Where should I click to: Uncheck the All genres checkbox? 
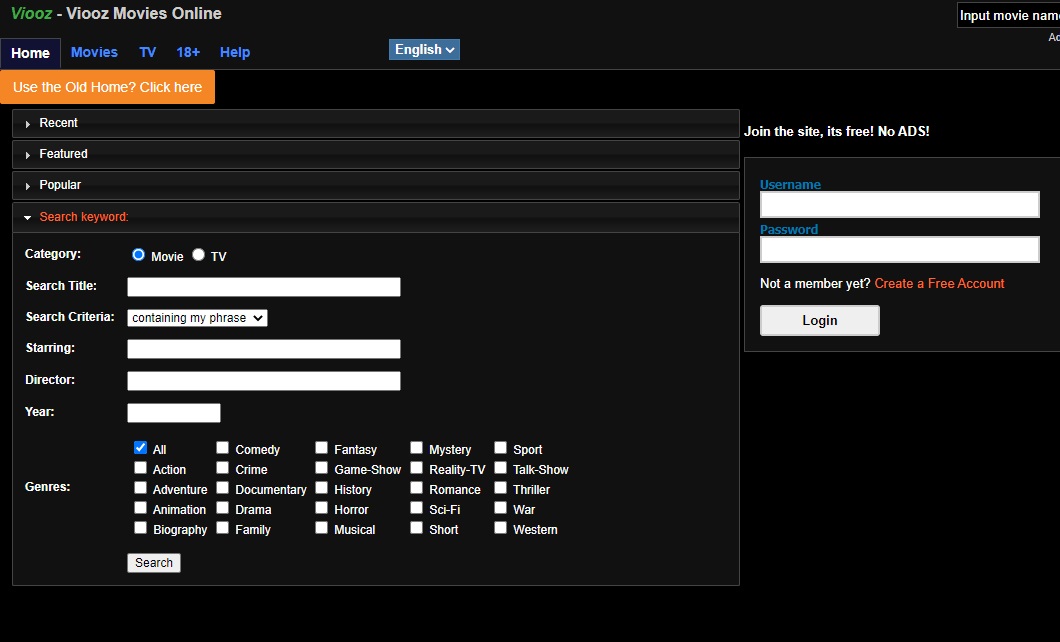pos(141,447)
